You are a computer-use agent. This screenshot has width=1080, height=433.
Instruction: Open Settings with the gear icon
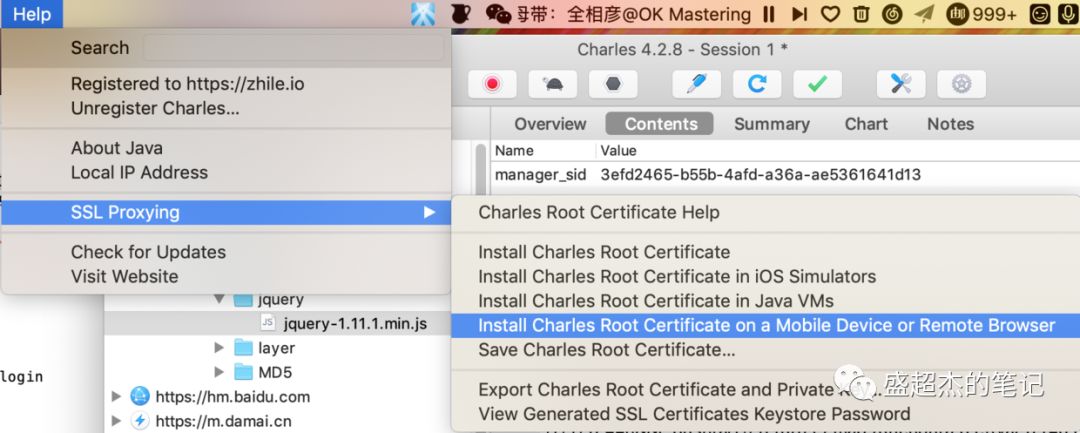click(962, 84)
